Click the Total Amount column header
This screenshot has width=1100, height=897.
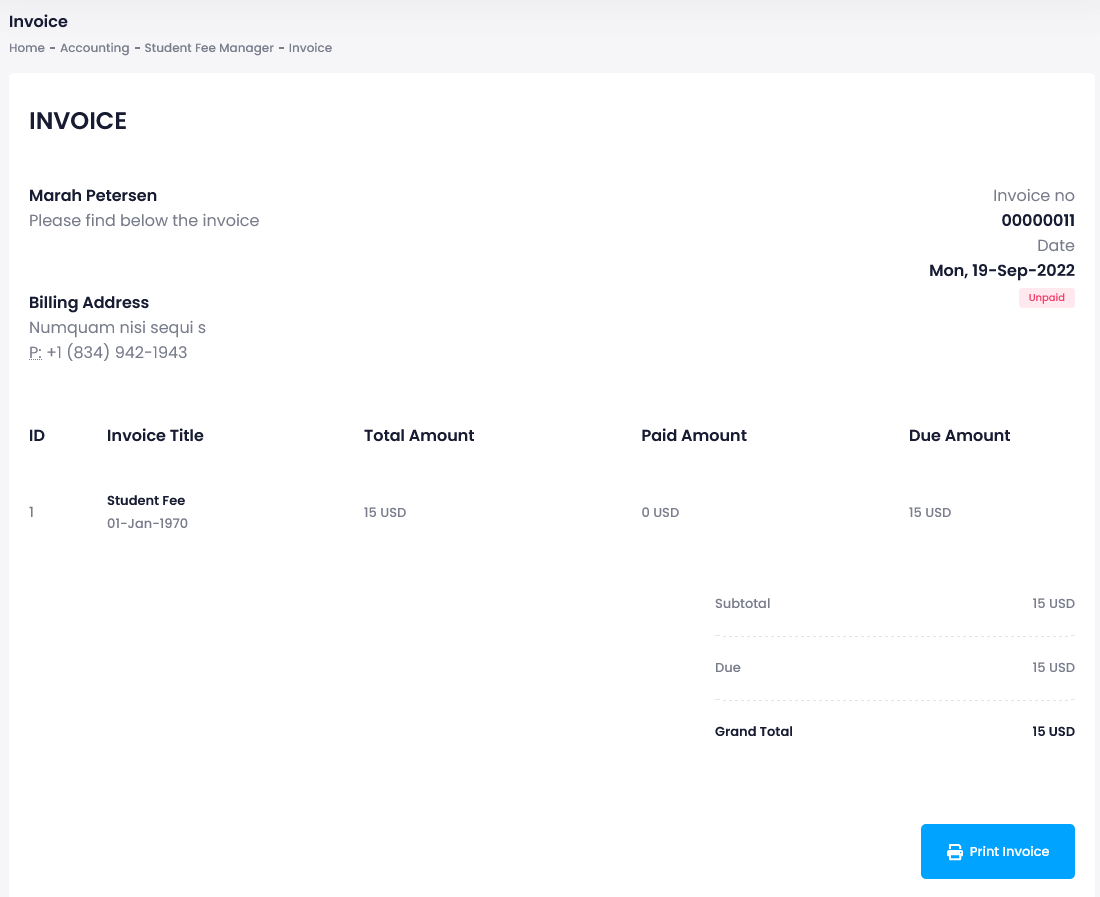419,435
